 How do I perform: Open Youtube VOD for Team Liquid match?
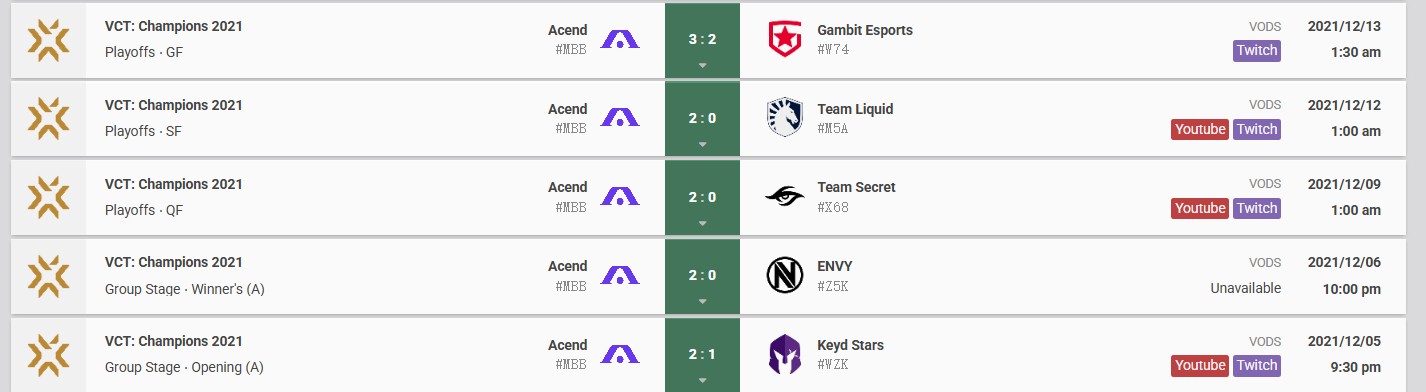[1200, 129]
